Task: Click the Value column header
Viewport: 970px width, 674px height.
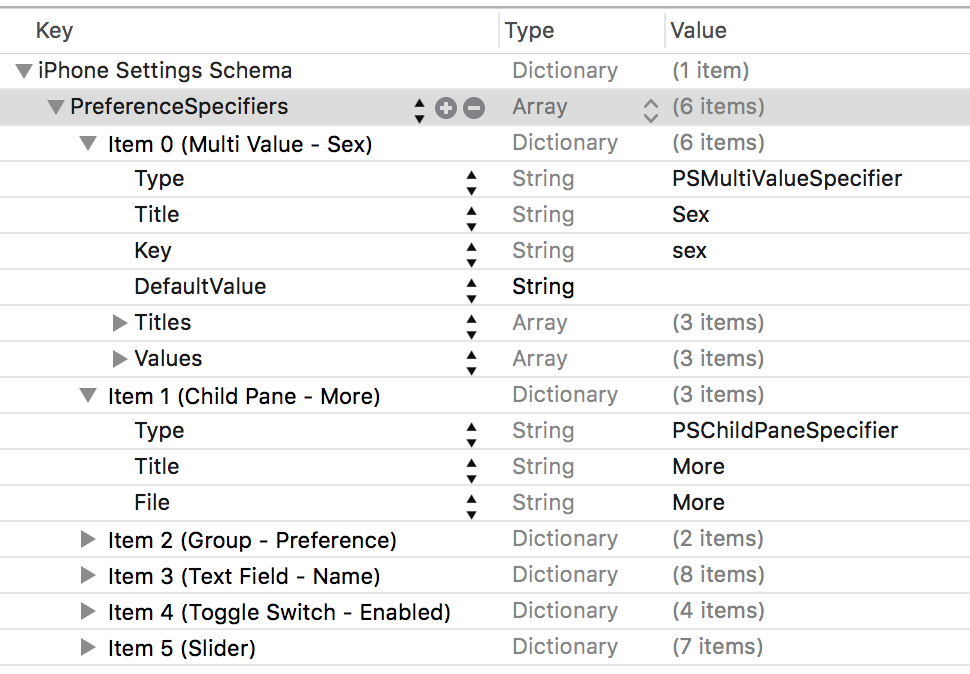Action: pyautogui.click(x=698, y=31)
